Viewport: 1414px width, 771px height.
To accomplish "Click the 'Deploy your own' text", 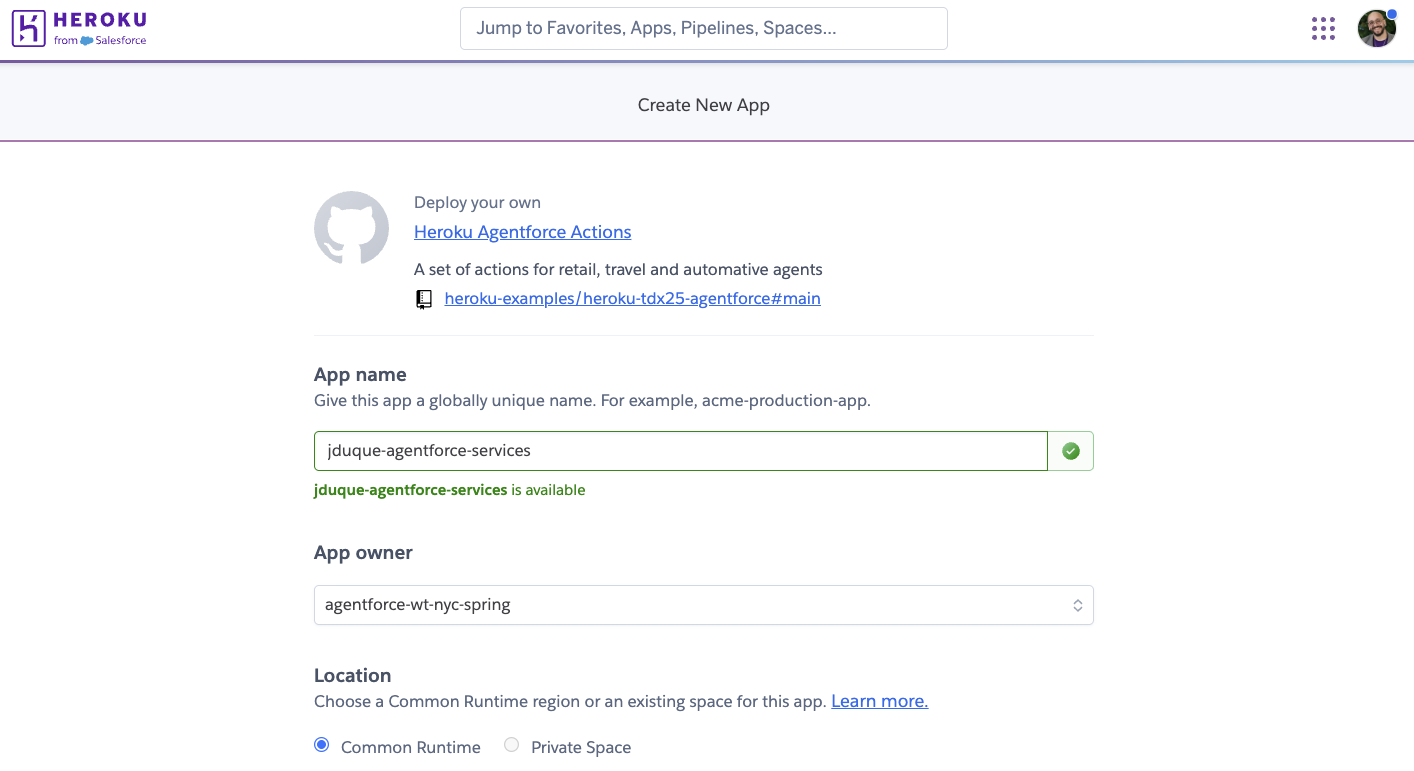I will [477, 203].
